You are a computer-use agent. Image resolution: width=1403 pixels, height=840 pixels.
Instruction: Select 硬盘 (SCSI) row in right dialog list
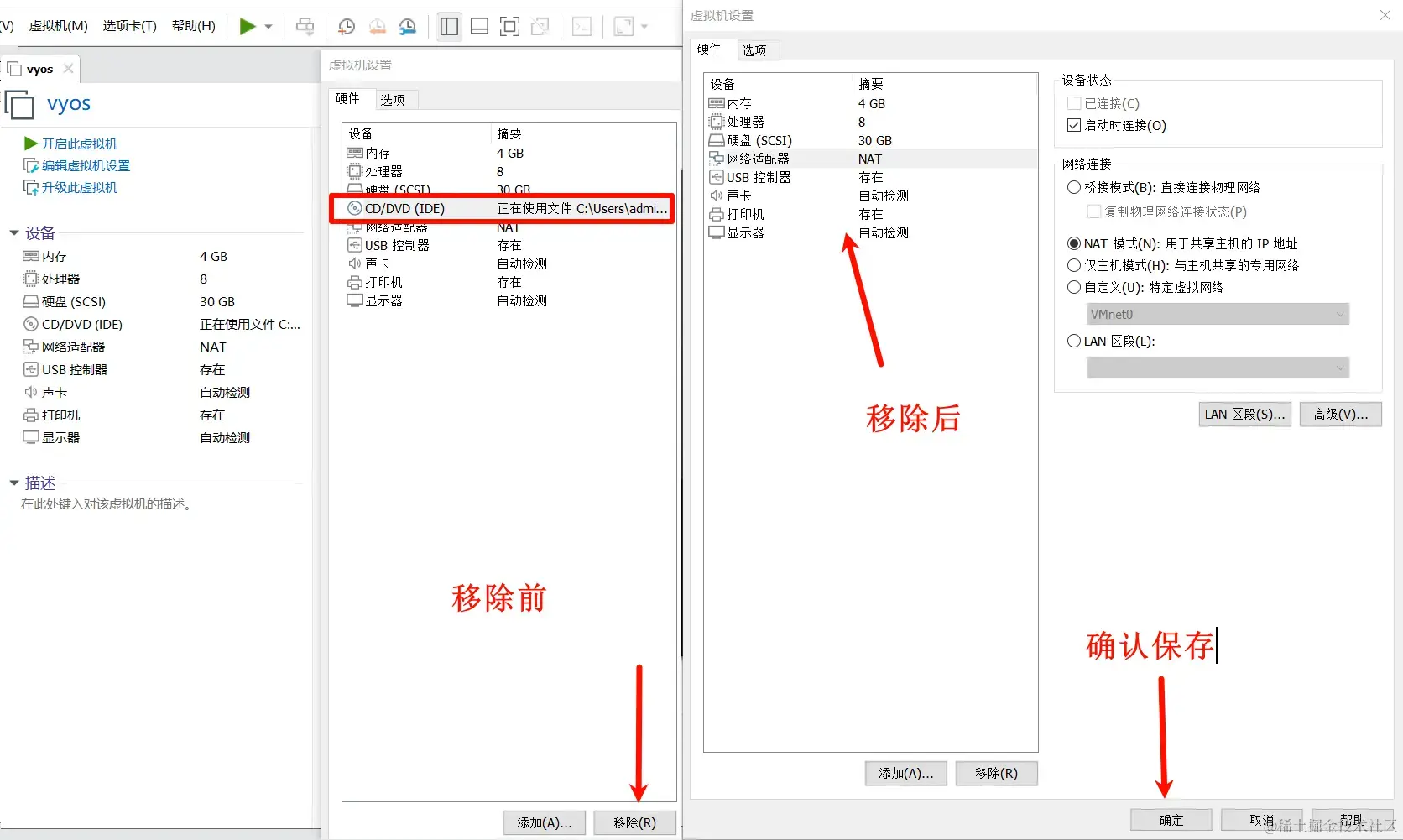click(871, 140)
